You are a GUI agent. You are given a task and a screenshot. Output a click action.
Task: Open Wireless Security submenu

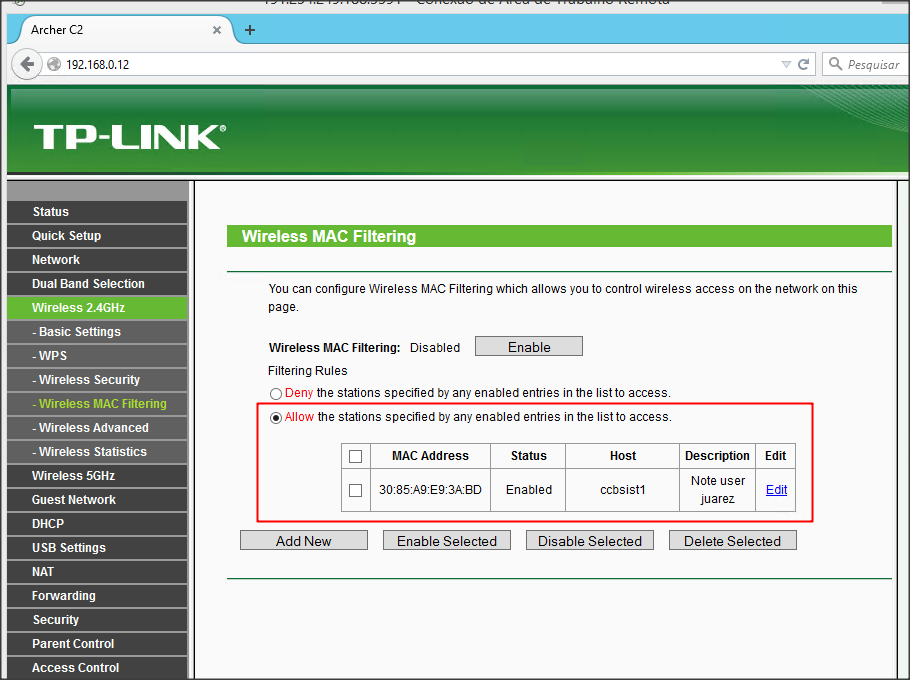[98, 380]
